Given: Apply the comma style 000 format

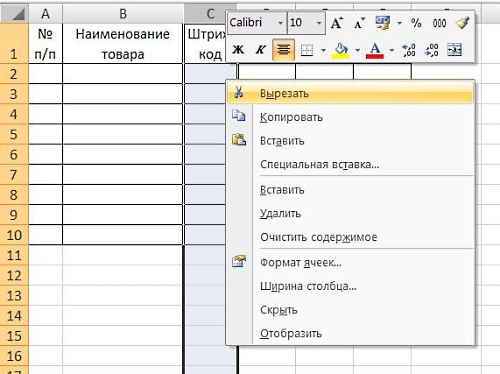Looking at the screenshot, I should [439, 23].
